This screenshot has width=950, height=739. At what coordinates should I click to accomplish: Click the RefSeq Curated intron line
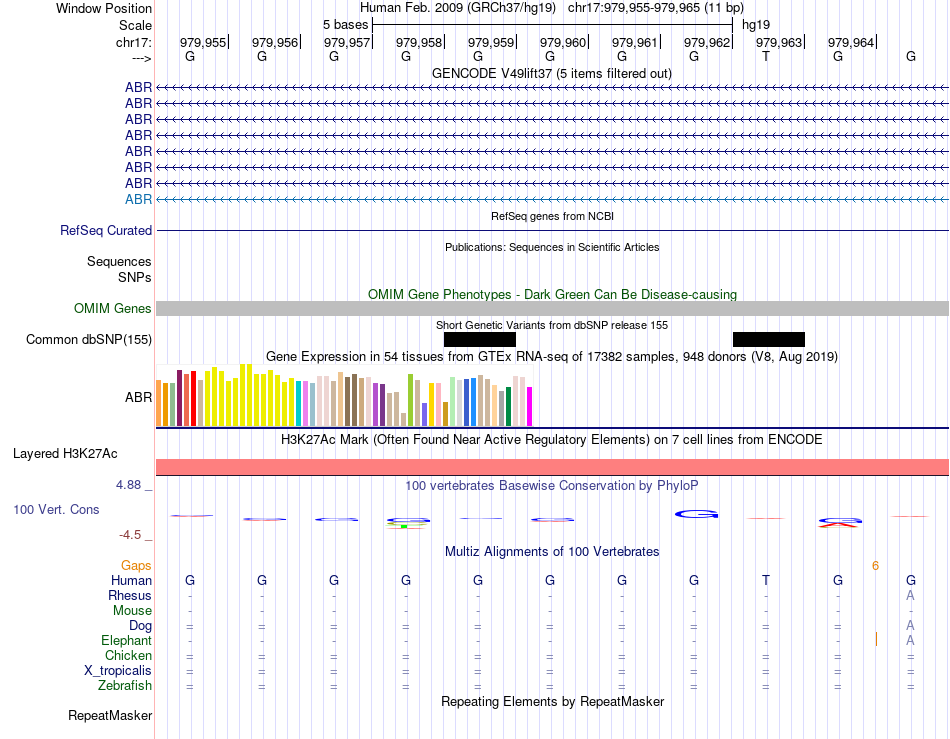[x=552, y=231]
